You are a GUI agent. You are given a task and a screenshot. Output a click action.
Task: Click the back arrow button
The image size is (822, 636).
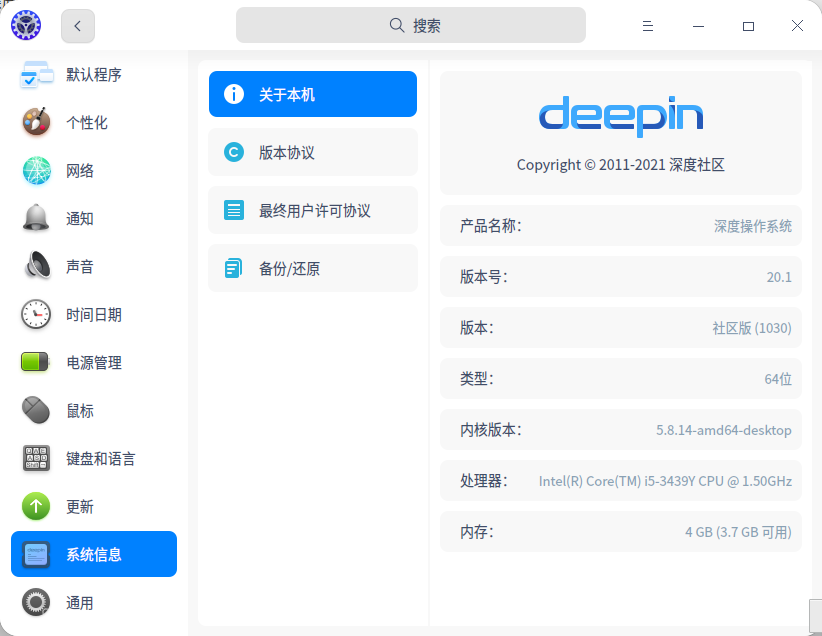click(78, 26)
